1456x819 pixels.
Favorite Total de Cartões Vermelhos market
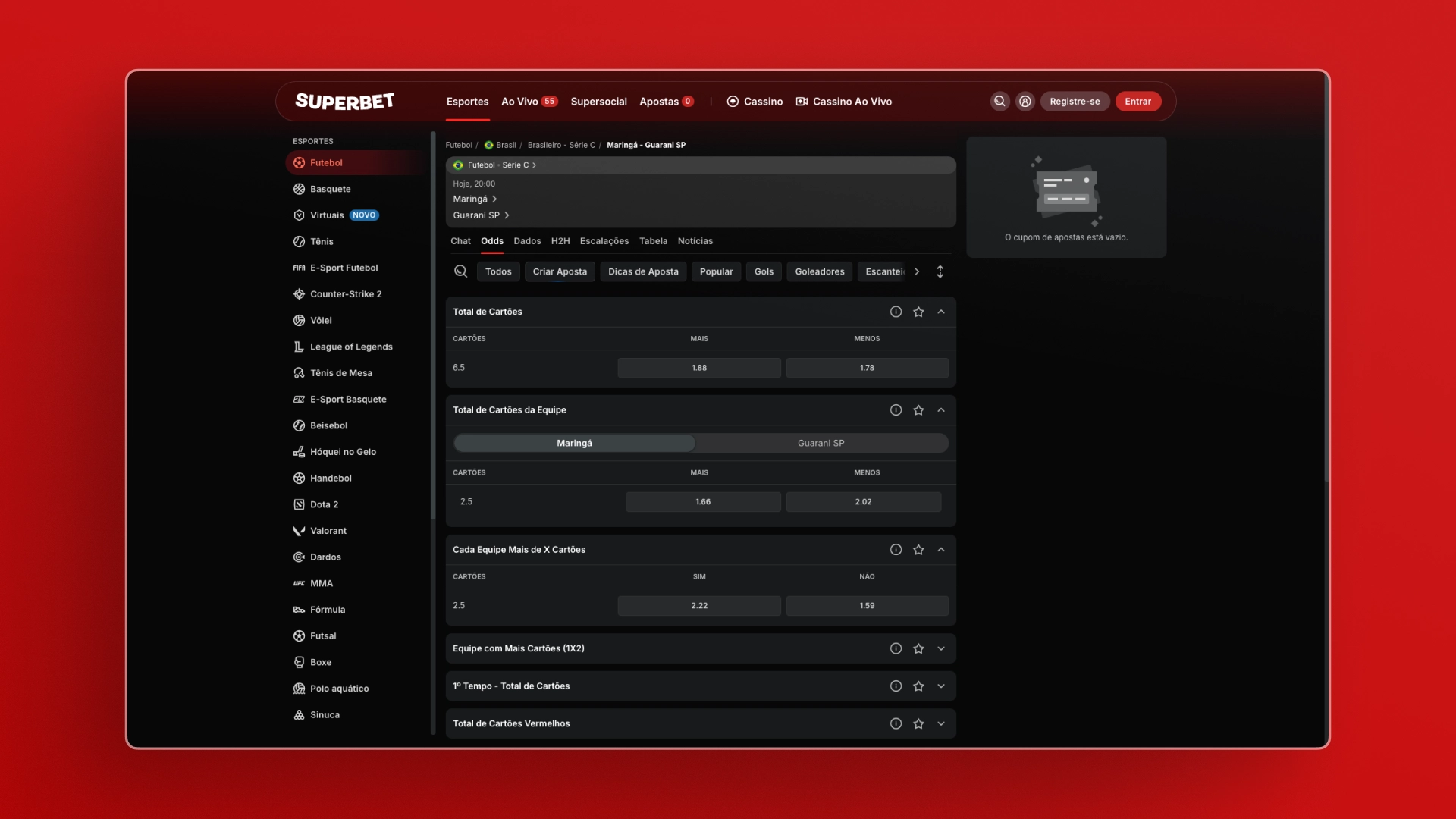918,724
